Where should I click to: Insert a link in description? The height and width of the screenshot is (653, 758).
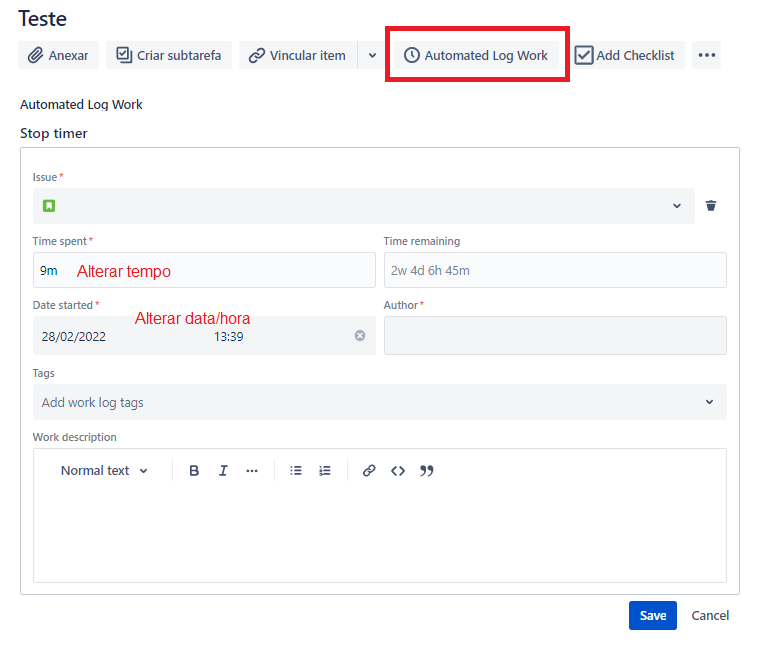coord(369,471)
